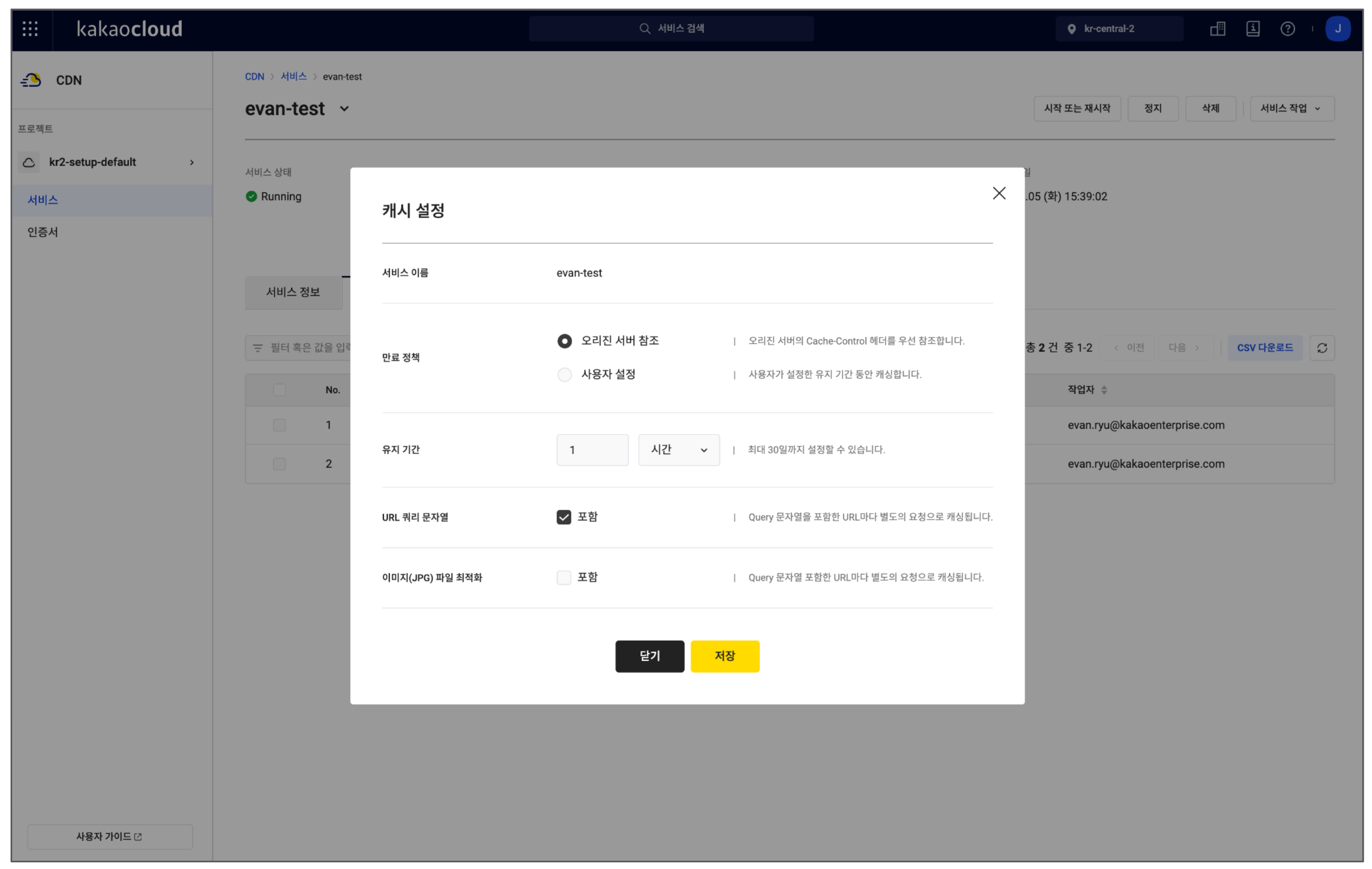Click the region location pin icon

pyautogui.click(x=1071, y=29)
